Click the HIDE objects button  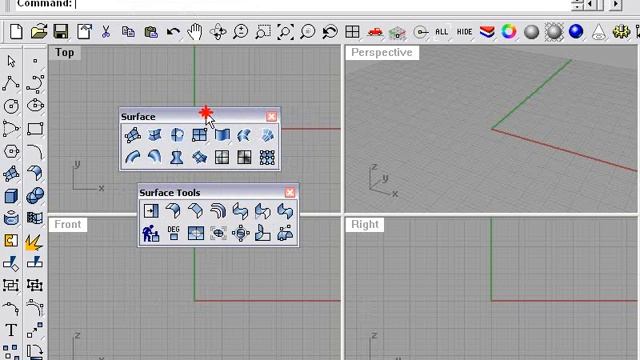pyautogui.click(x=464, y=32)
